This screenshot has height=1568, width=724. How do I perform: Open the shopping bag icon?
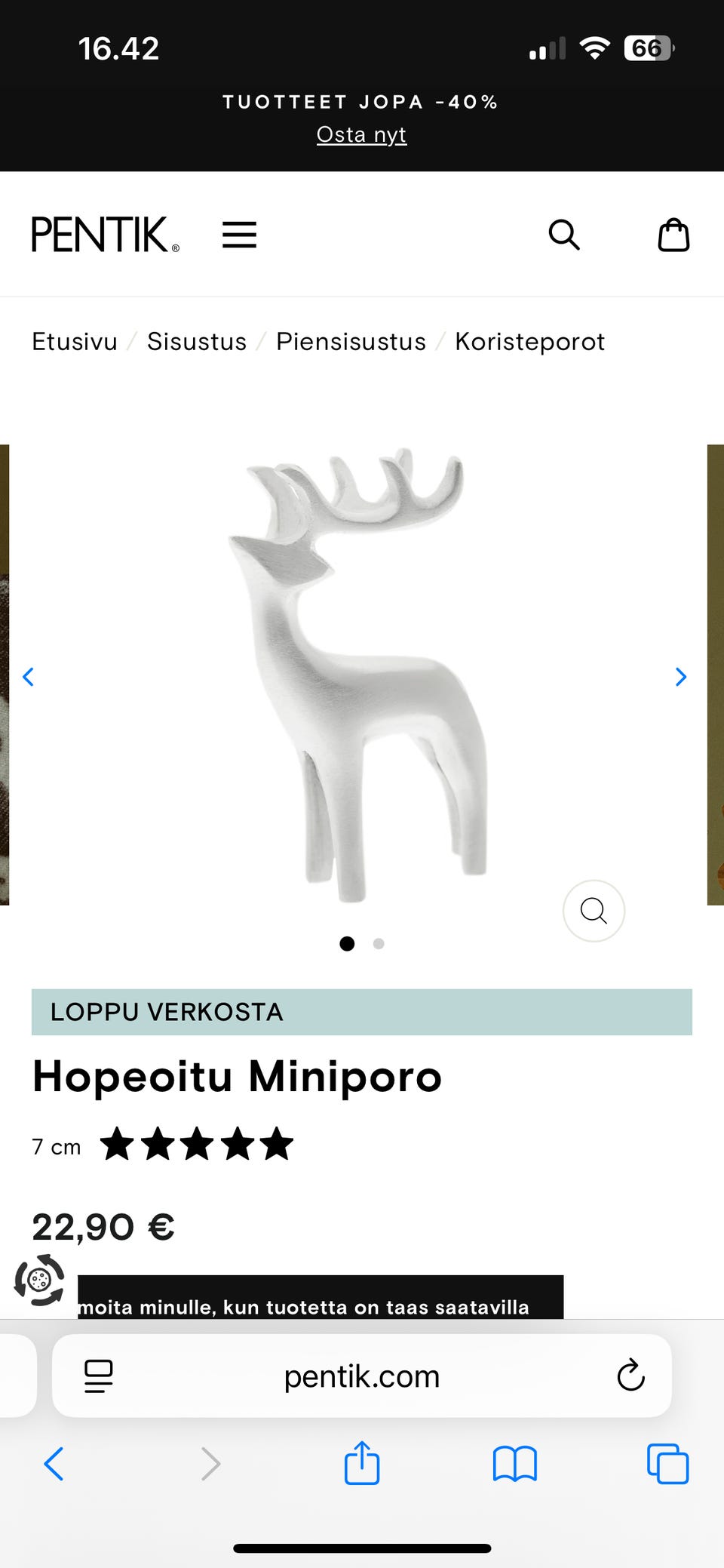673,235
